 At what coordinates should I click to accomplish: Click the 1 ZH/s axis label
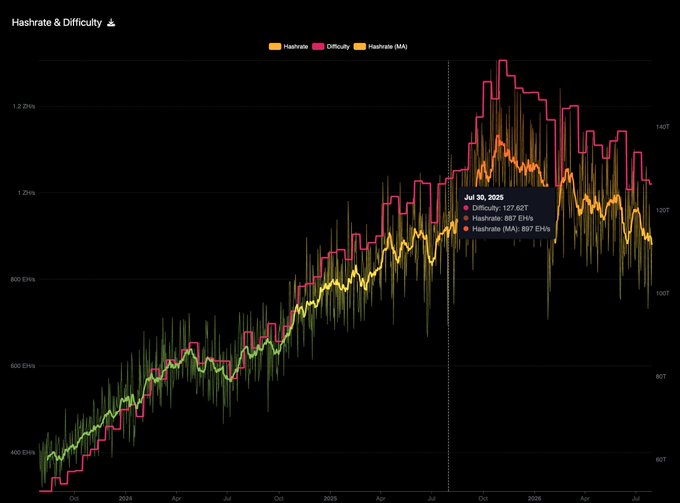pyautogui.click(x=26, y=193)
